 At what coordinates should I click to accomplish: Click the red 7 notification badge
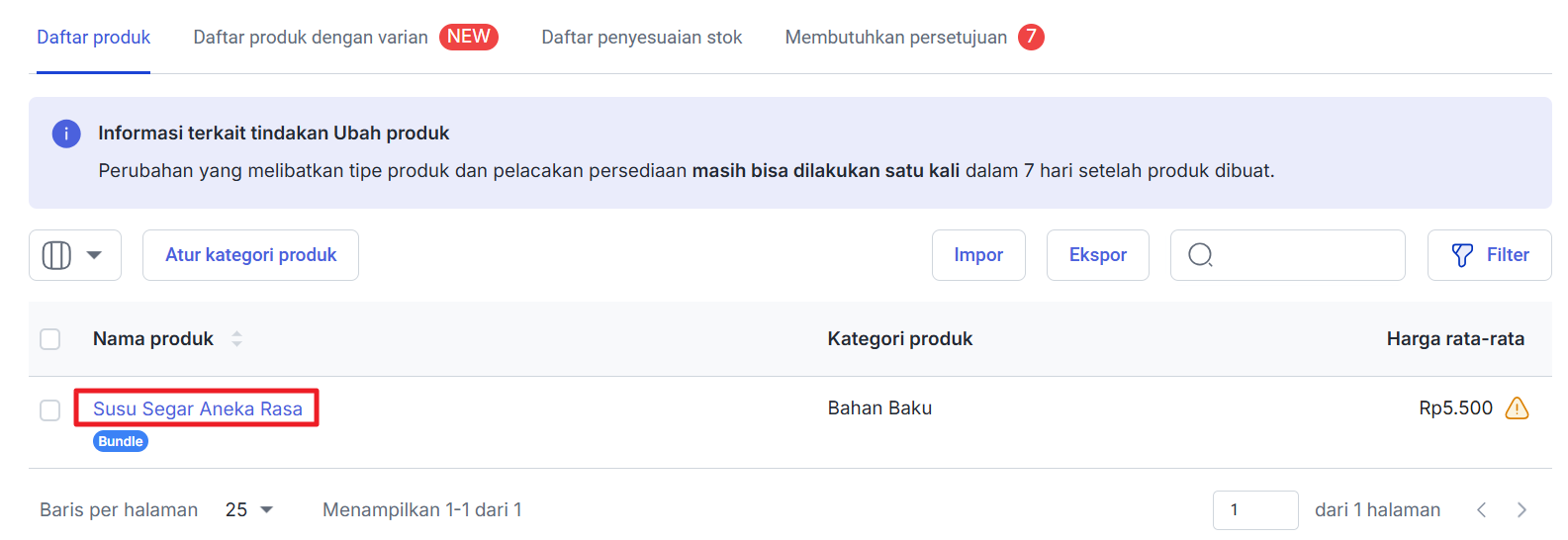[x=1031, y=38]
